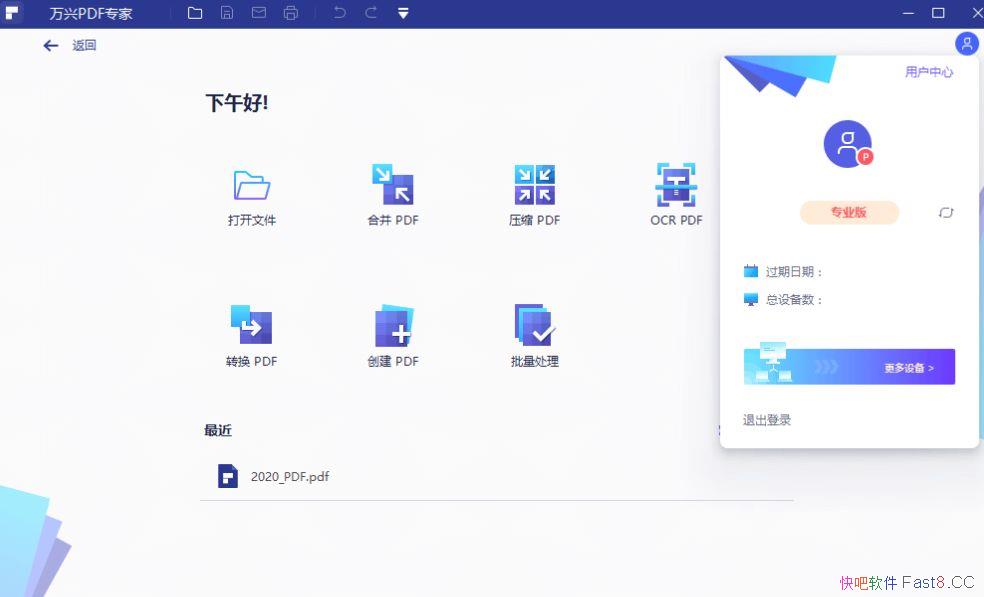Click the refresh license icon beside 专业版
Viewport: 984px width, 597px height.
[946, 213]
